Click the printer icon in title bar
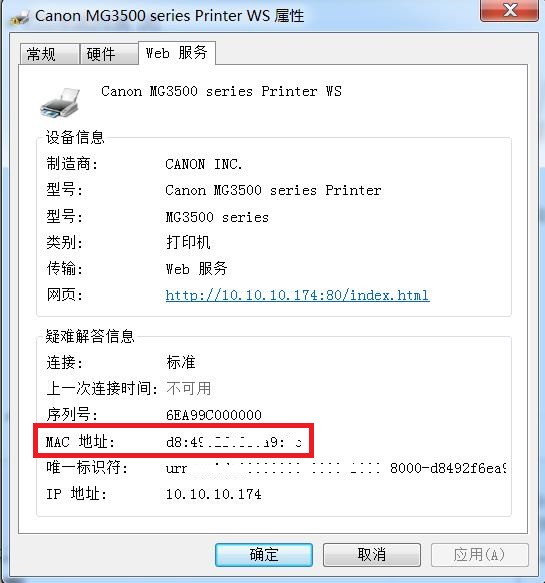The height and width of the screenshot is (583, 545). 20,17
